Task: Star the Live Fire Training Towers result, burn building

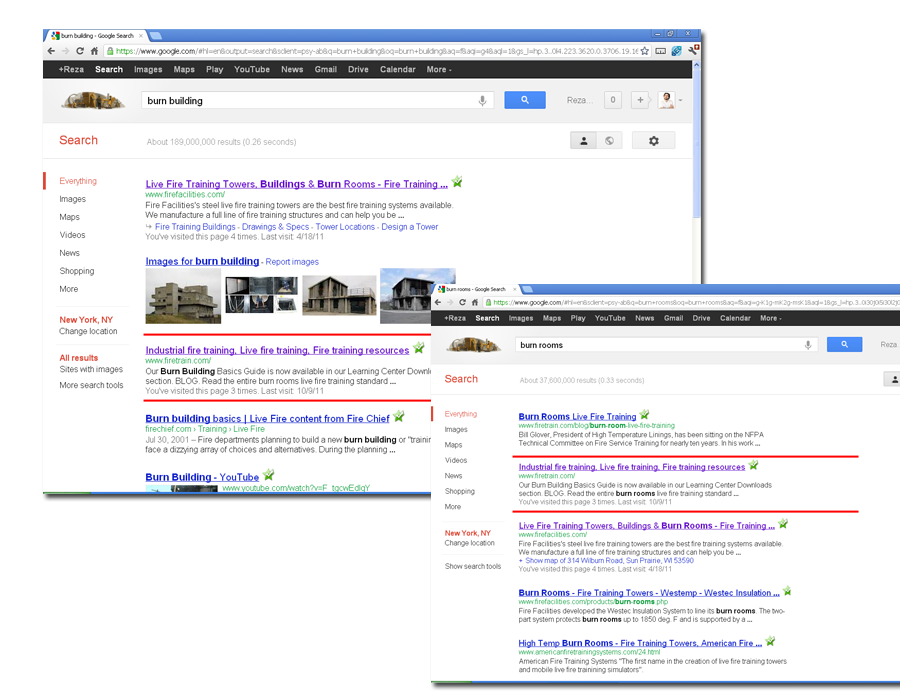Action: pyautogui.click(x=457, y=182)
